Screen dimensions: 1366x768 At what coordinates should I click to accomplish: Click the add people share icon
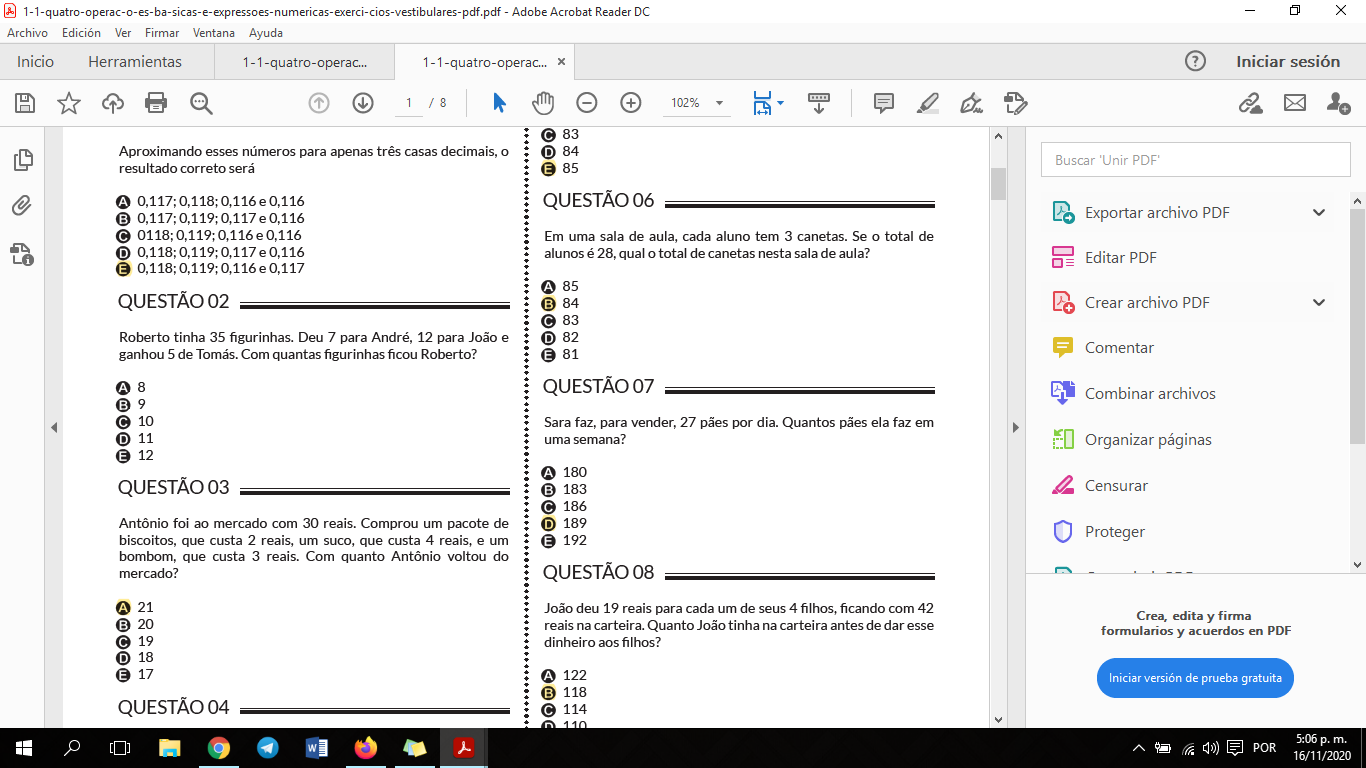[1339, 103]
